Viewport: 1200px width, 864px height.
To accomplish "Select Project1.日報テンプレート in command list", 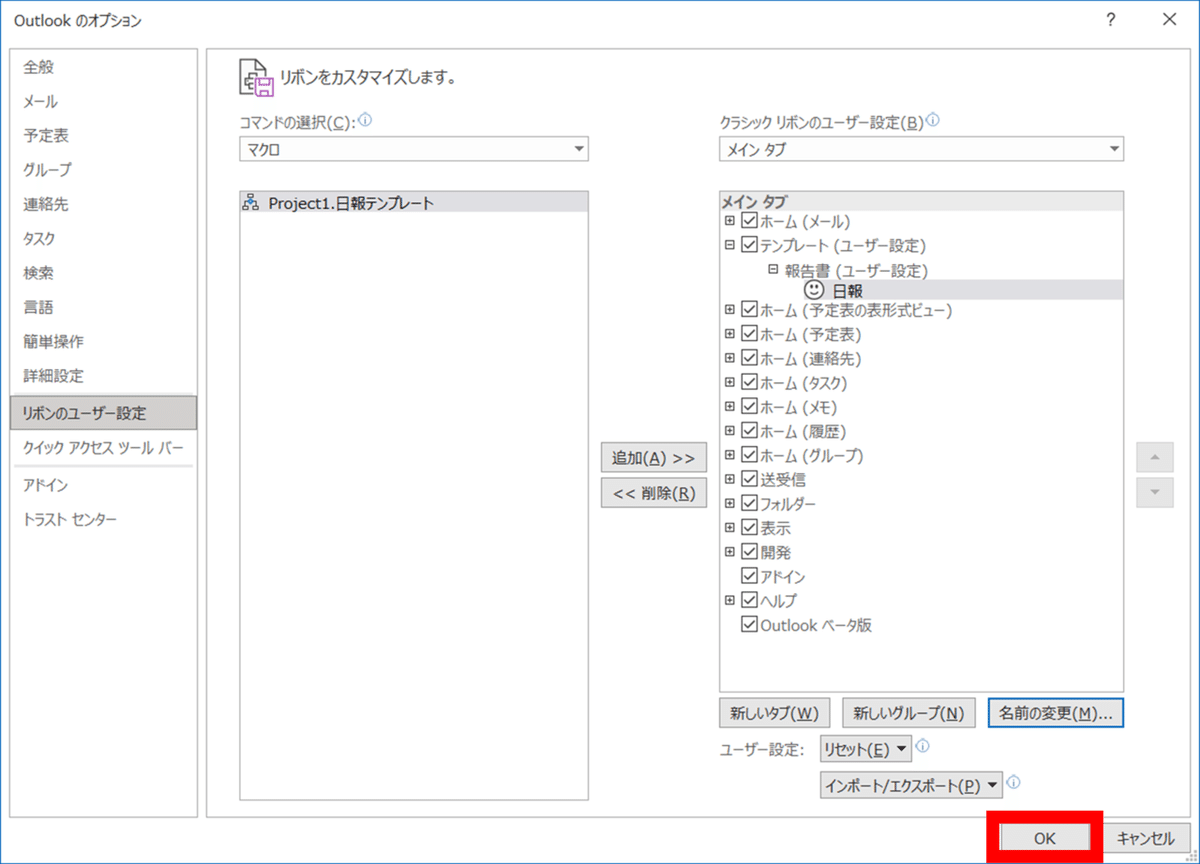I will pos(414,203).
